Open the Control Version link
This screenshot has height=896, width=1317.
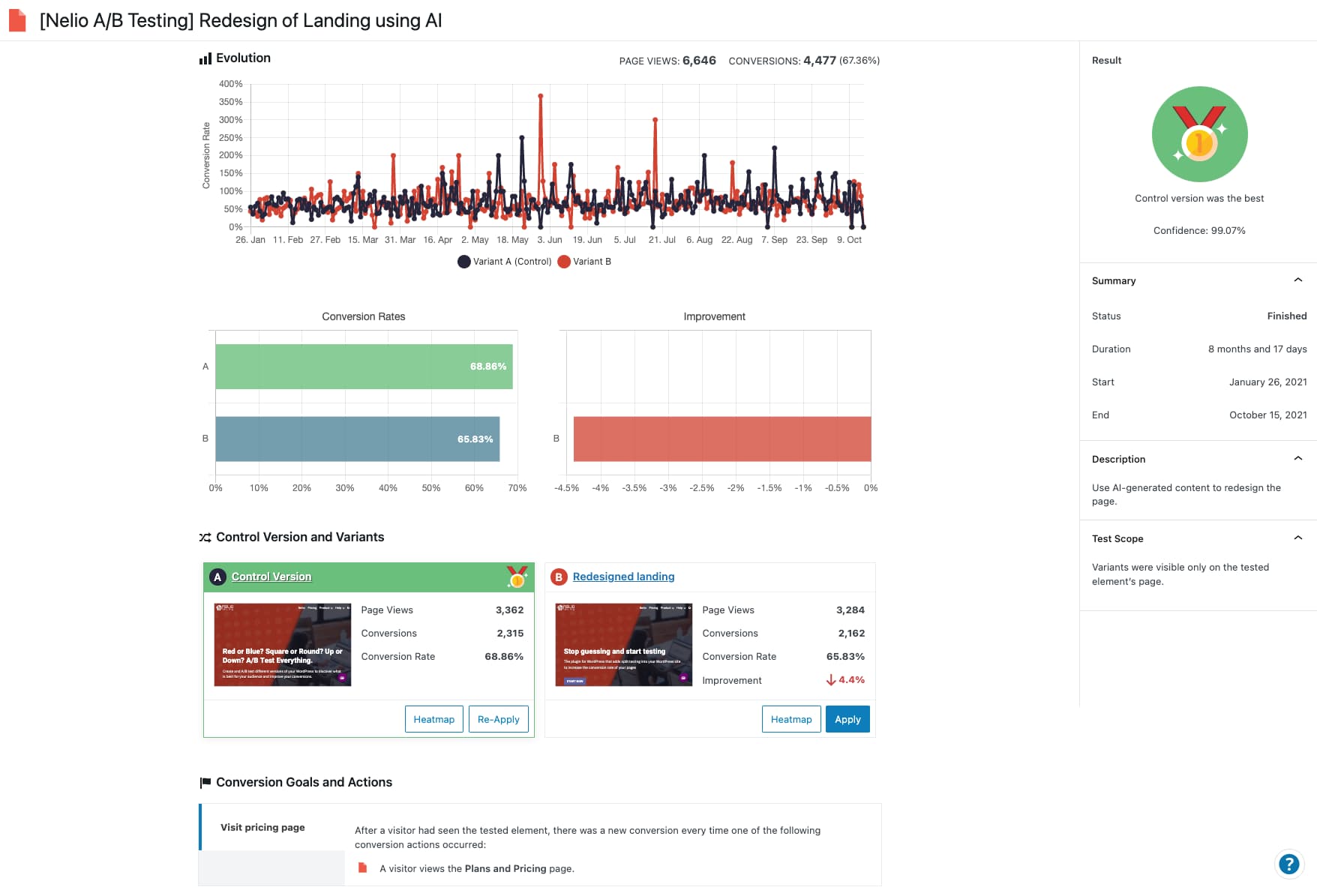point(271,577)
